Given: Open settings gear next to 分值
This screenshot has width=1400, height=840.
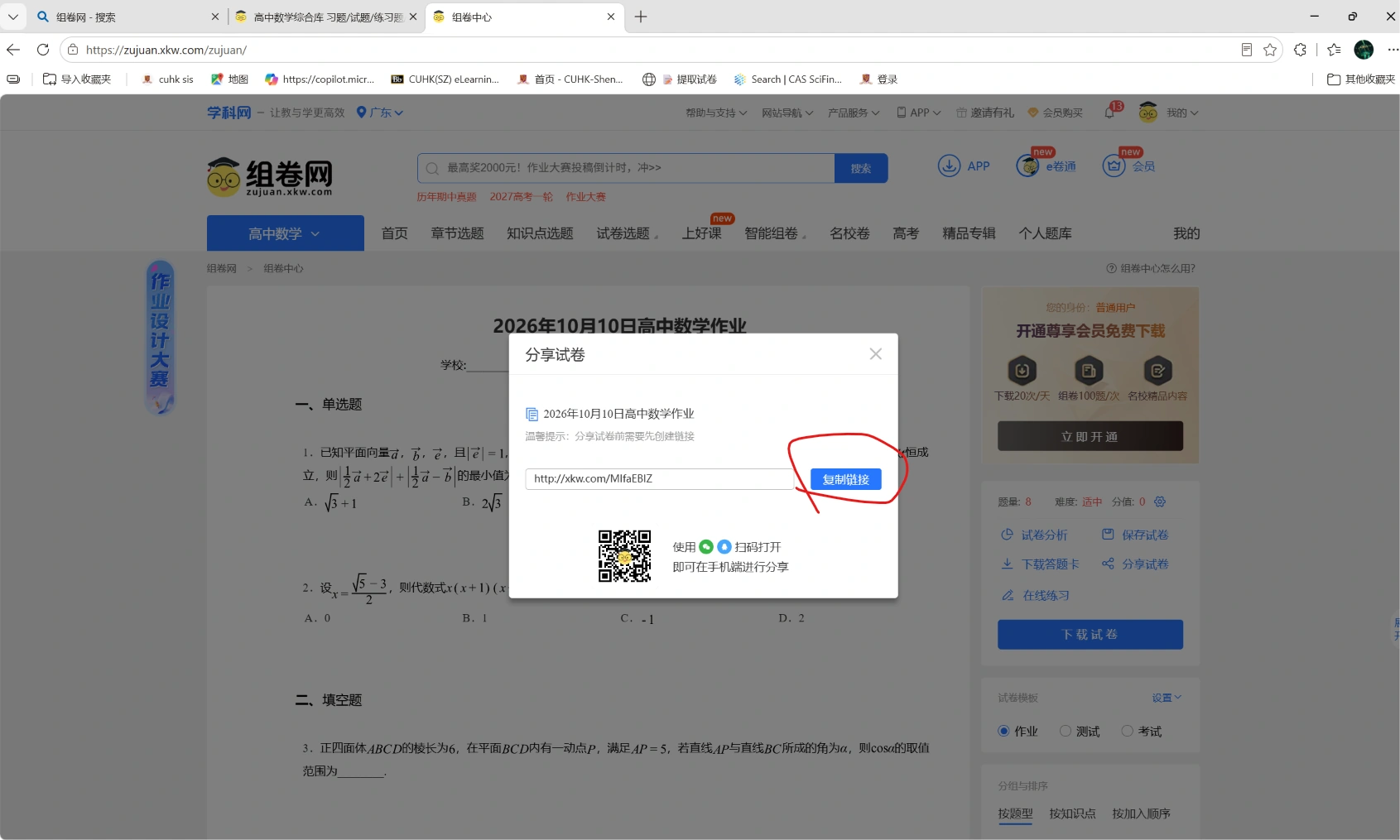Looking at the screenshot, I should click(x=1160, y=502).
